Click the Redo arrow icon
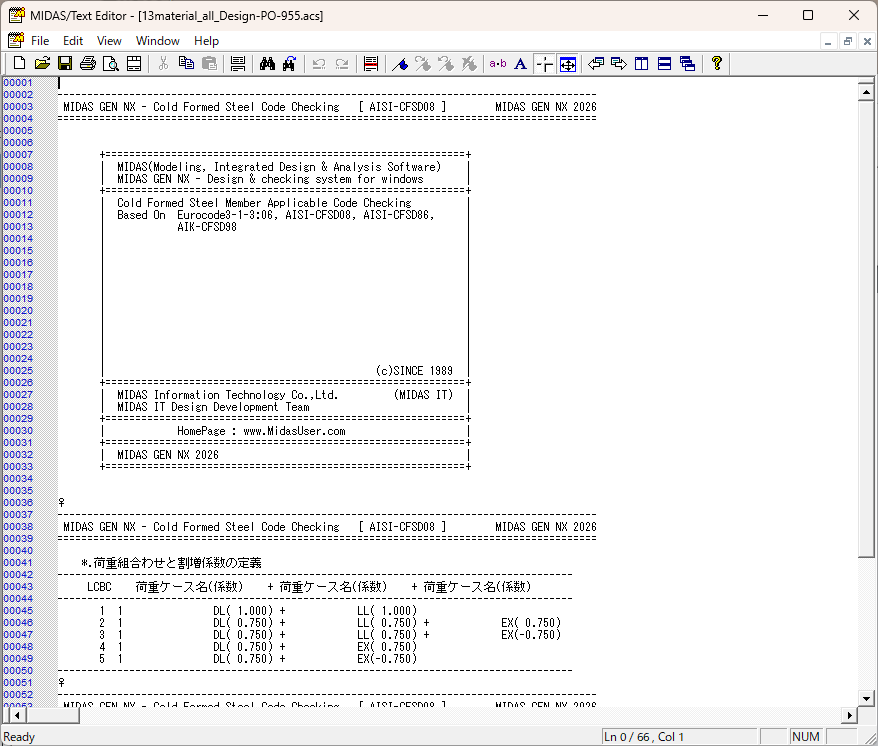Image resolution: width=878 pixels, height=746 pixels. pyautogui.click(x=342, y=64)
